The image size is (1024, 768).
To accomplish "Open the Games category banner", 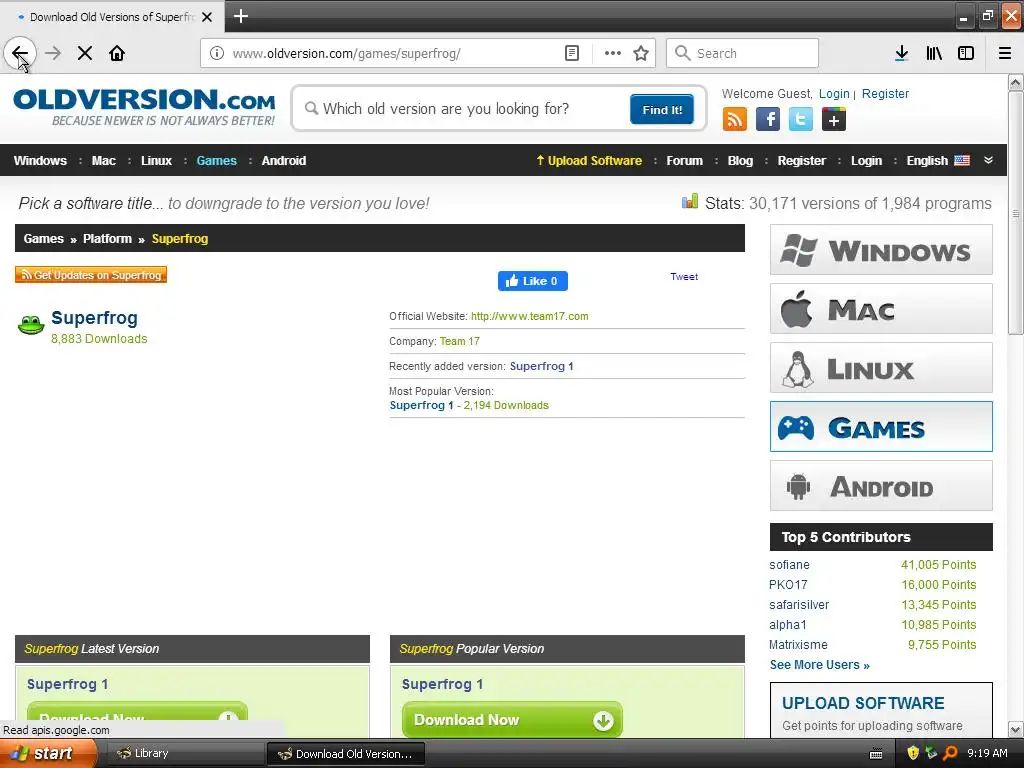I will pos(881,427).
